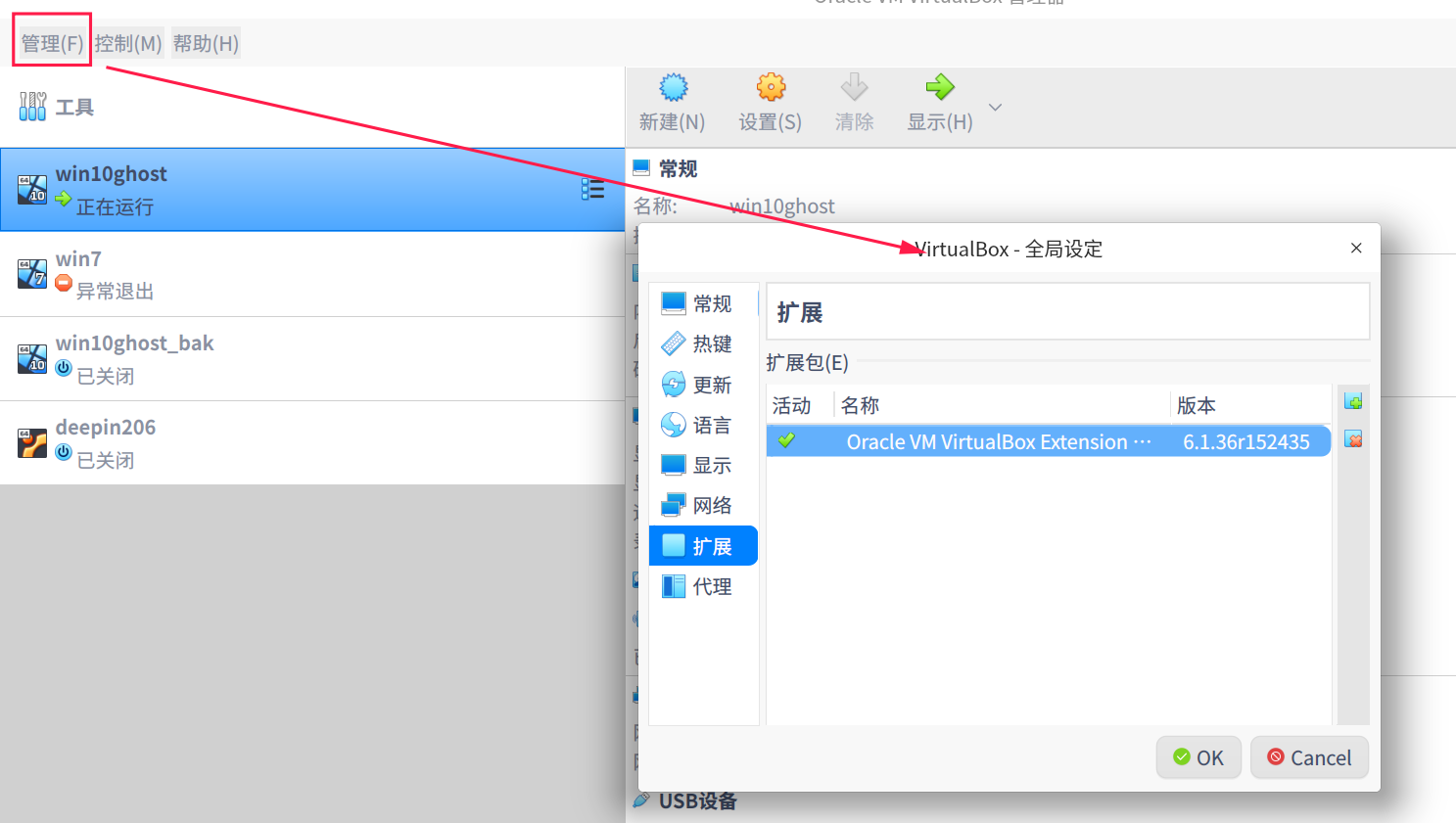Select the deepin206 machine icon

tap(32, 443)
